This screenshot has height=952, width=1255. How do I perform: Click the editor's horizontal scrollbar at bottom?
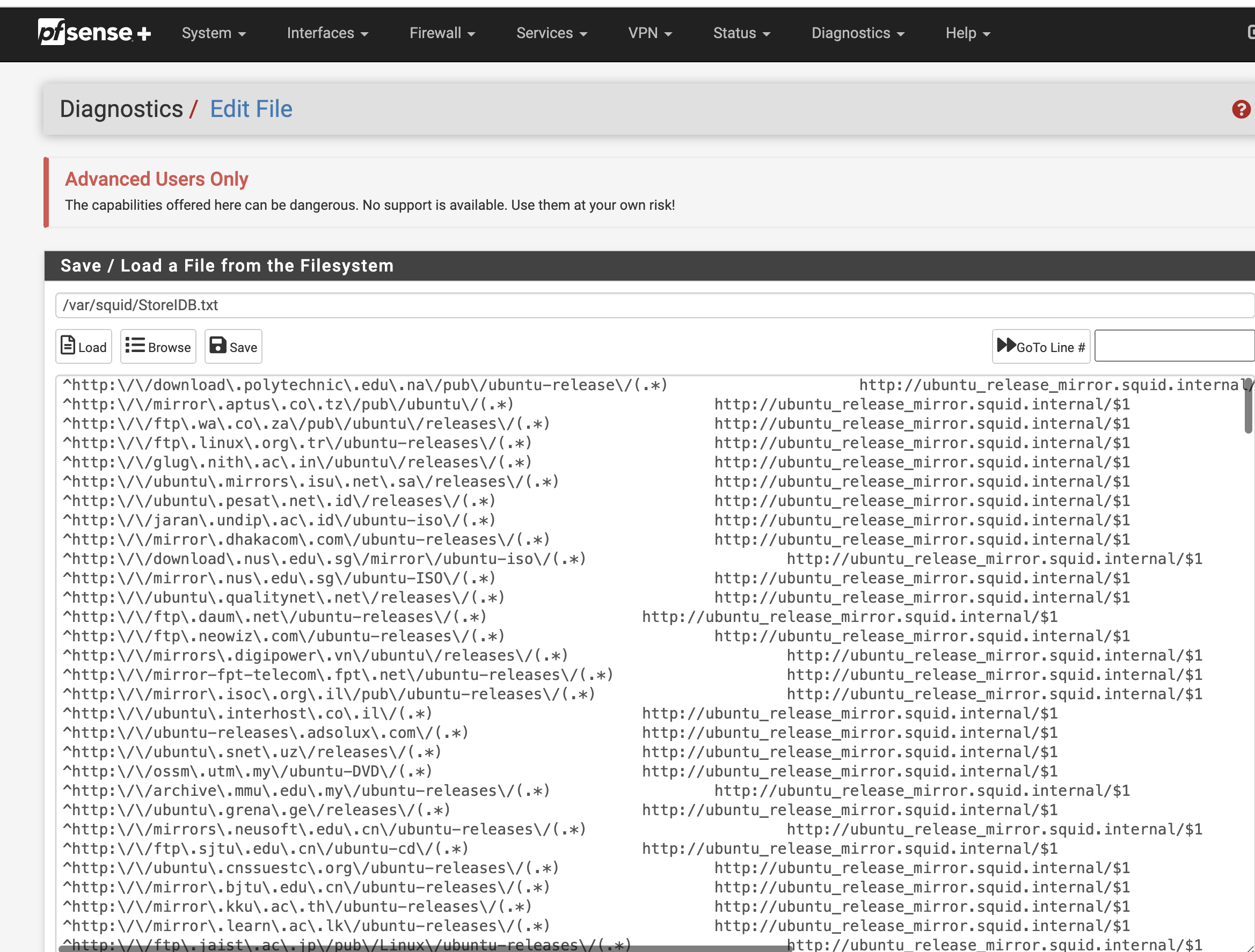426,948
